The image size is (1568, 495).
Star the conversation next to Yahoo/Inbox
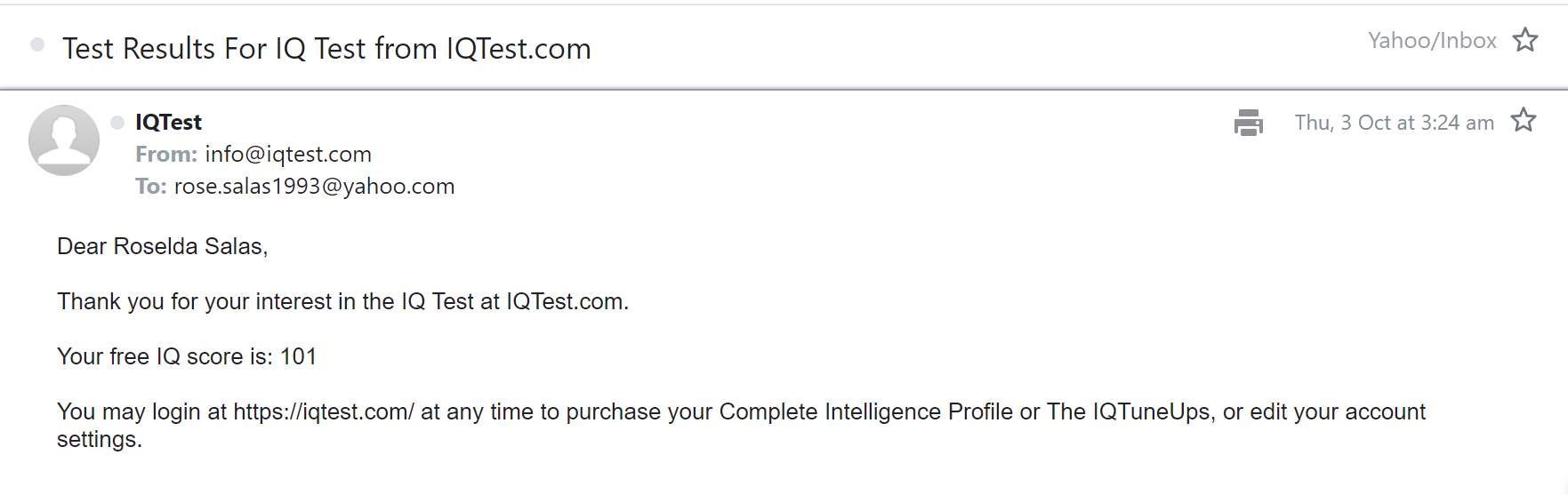(x=1525, y=40)
